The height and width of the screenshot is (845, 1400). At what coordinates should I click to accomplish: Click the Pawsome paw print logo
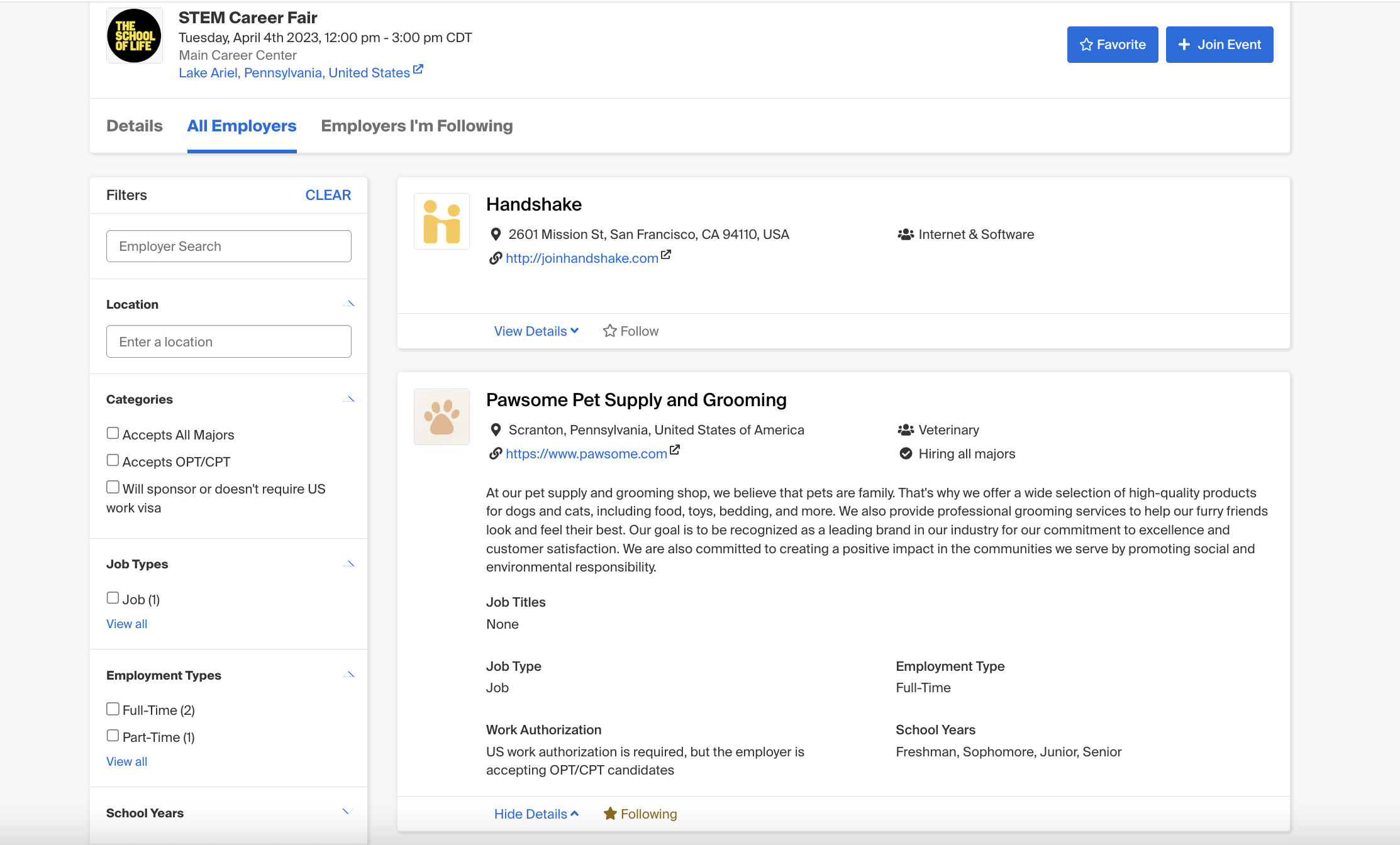pyautogui.click(x=442, y=417)
